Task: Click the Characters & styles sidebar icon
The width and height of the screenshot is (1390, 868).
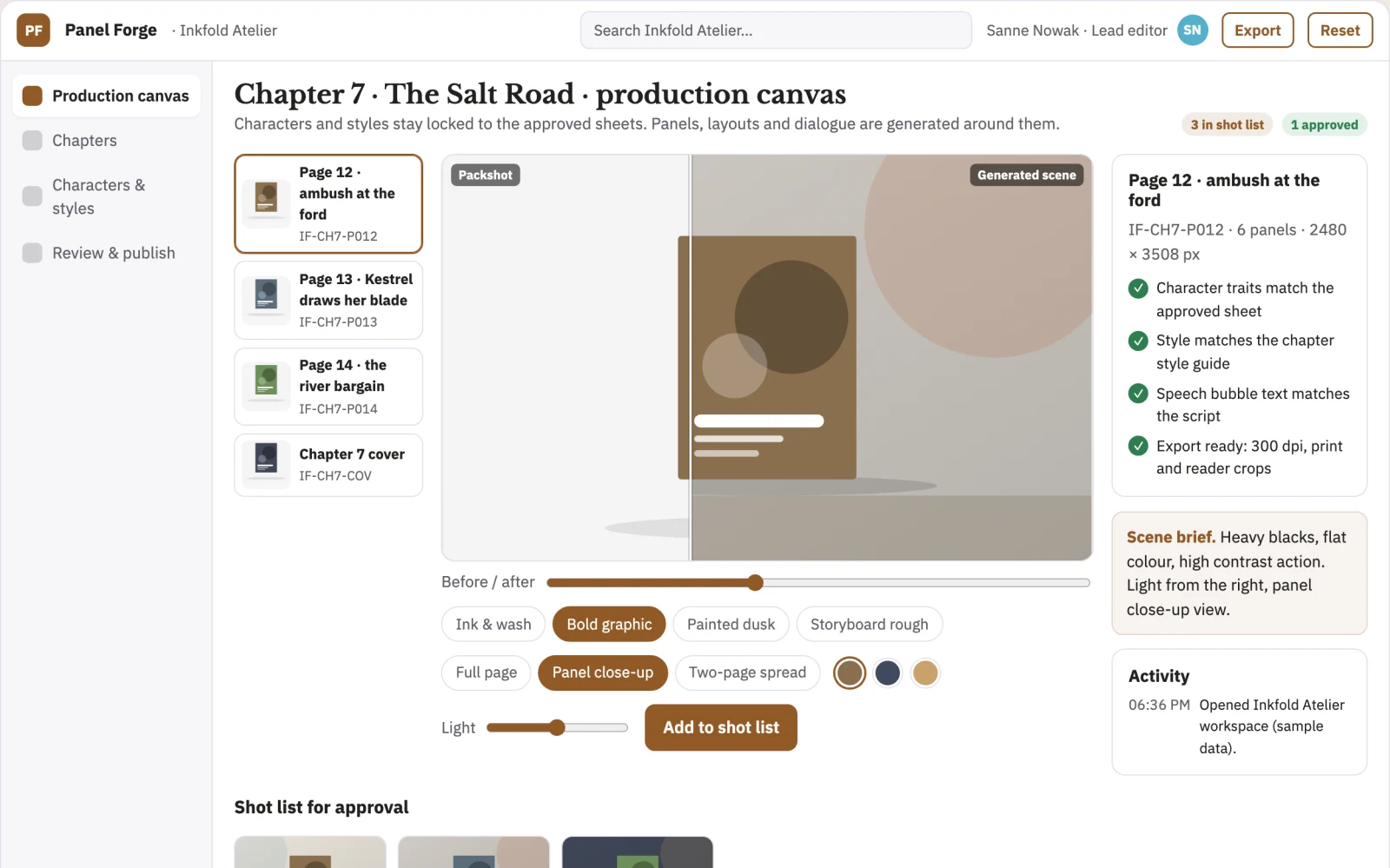Action: click(x=32, y=196)
